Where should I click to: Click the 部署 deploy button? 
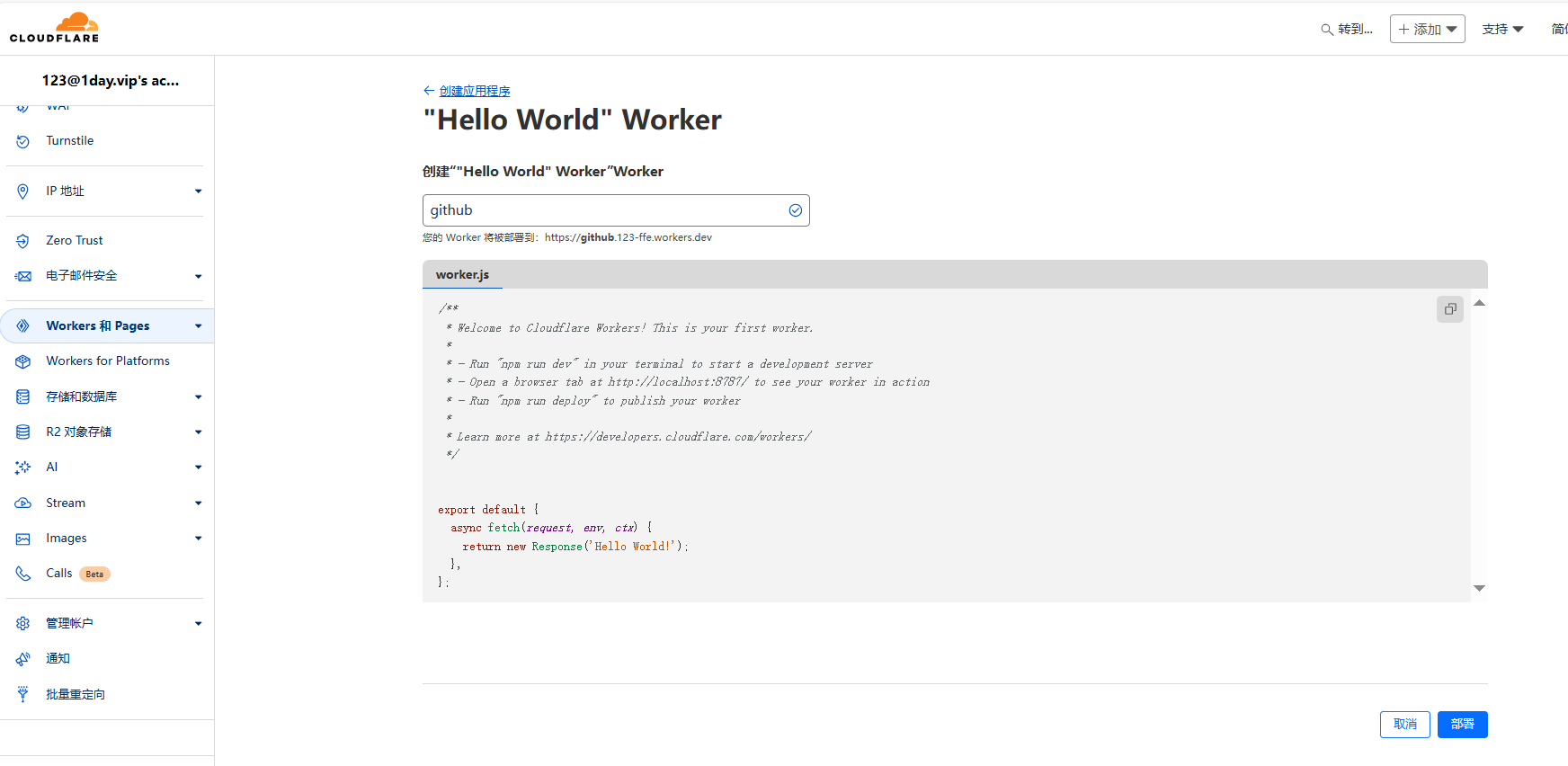coord(1462,725)
